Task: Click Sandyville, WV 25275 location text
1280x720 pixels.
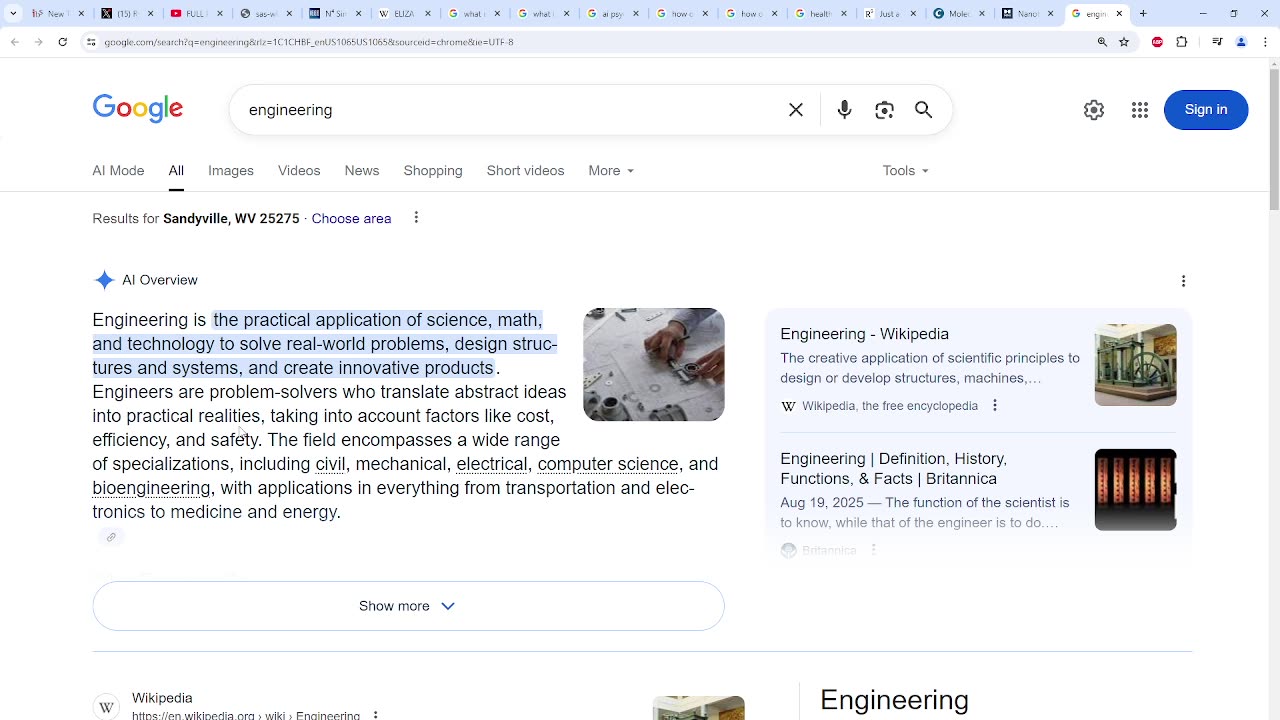Action: (x=231, y=218)
